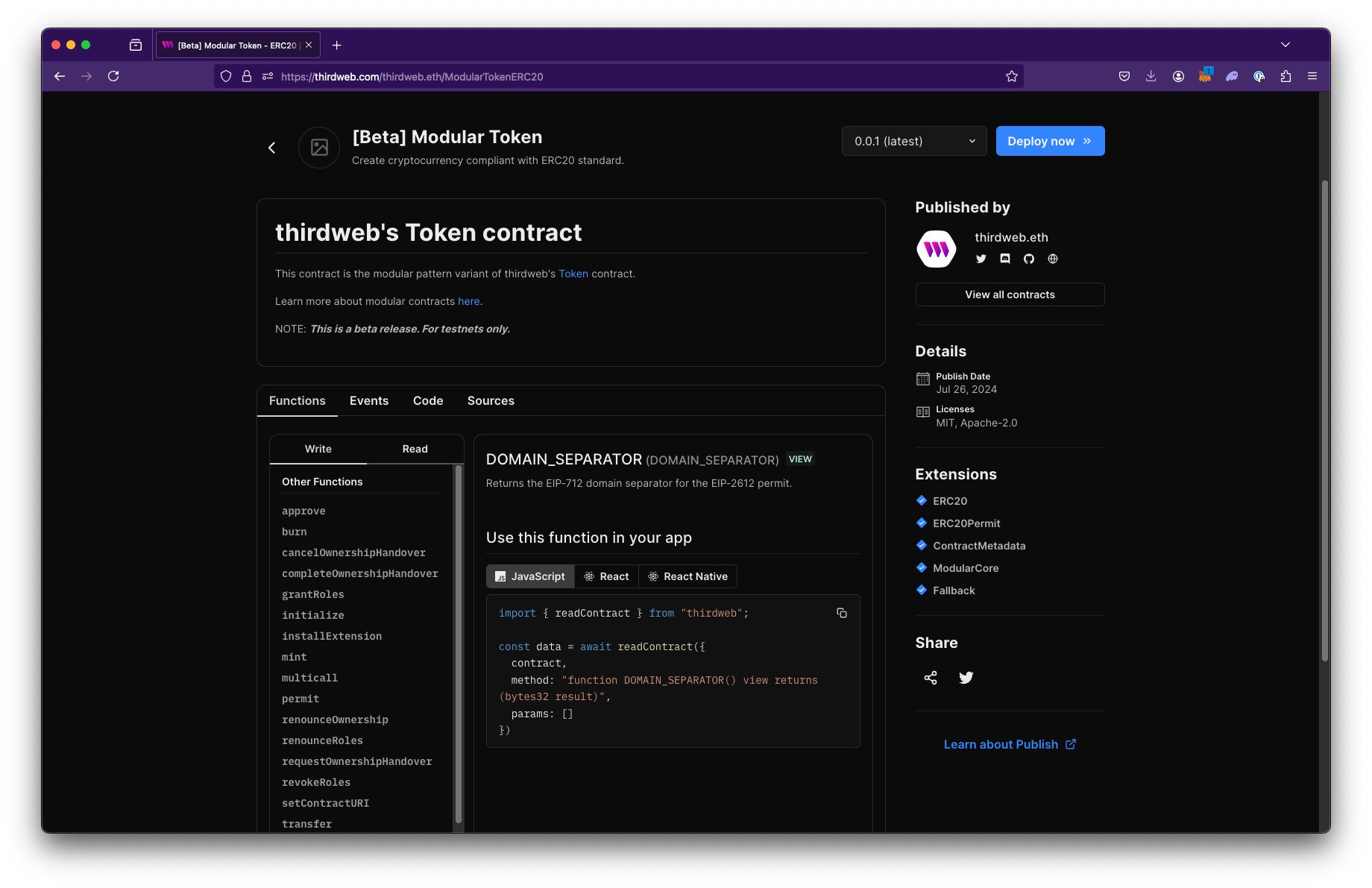
Task: Open the Token link in description
Action: tap(573, 274)
